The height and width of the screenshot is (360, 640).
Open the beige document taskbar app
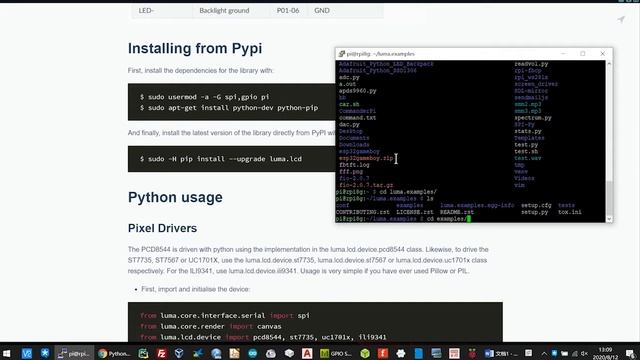pyautogui.click(x=234, y=353)
